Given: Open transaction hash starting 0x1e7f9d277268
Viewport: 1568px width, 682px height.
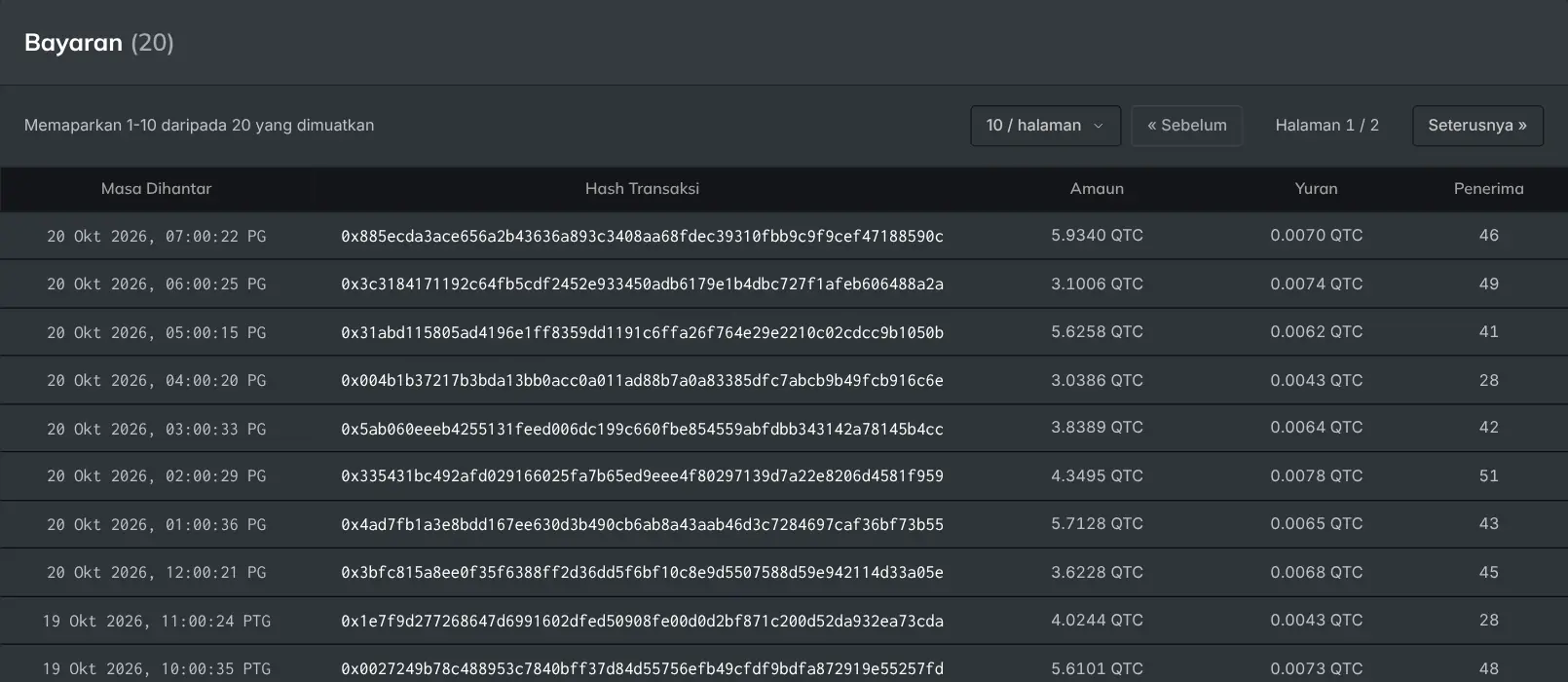Looking at the screenshot, I should [642, 621].
